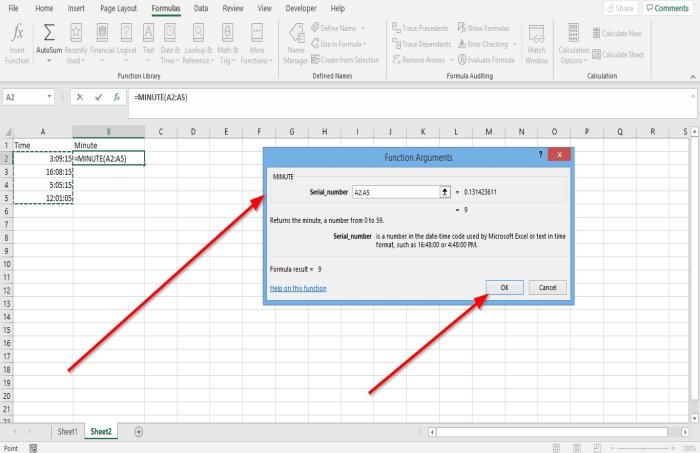Click Cancel in Function Arguments
Screen dimensions: 700x453
click(548, 287)
